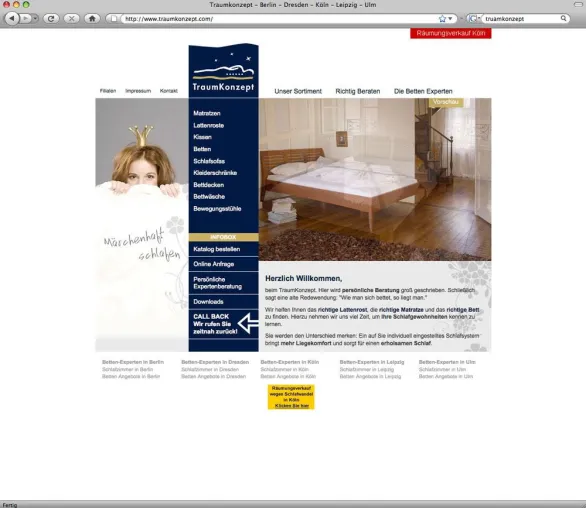Image resolution: width=586 pixels, height=508 pixels.
Task: Click the white CALL BACK arrow icon
Action: pos(248,323)
